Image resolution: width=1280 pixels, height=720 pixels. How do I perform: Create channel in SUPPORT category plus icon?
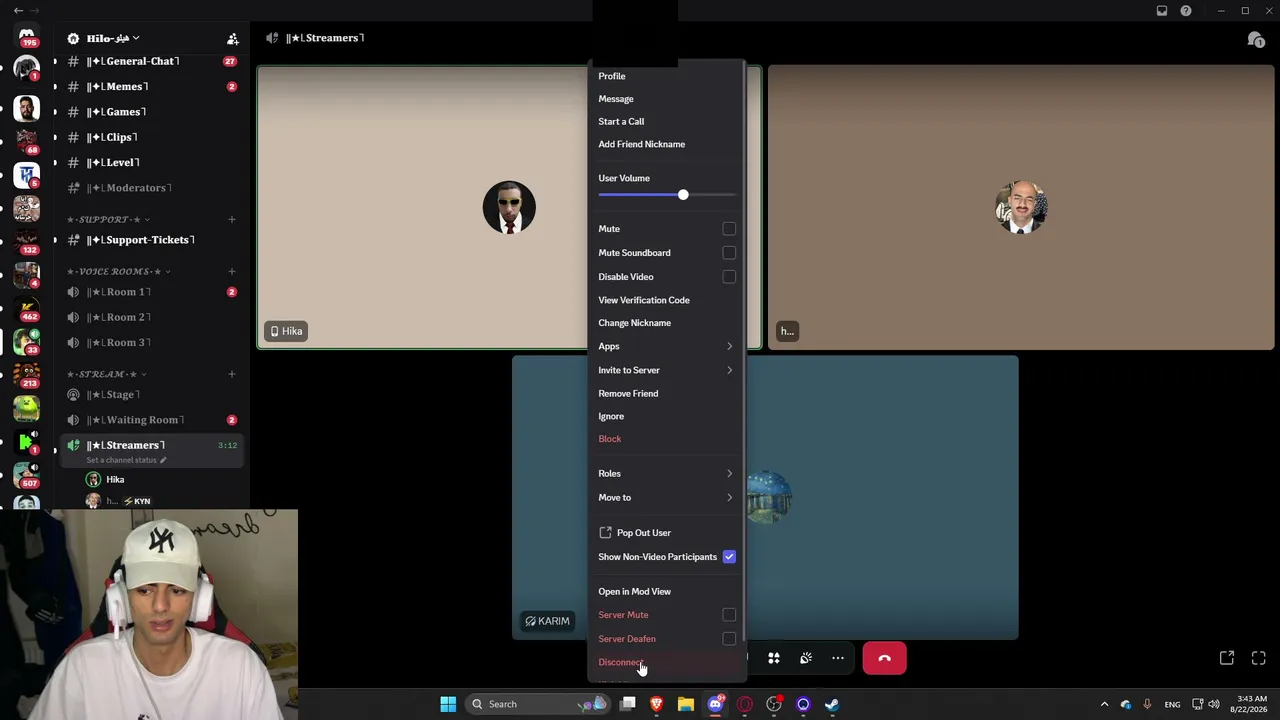(x=232, y=219)
